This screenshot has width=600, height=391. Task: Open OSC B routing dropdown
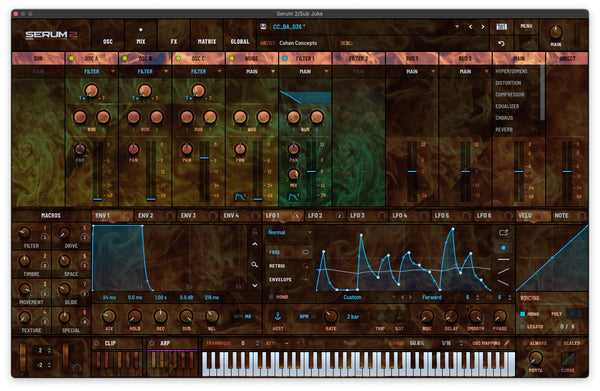point(145,72)
